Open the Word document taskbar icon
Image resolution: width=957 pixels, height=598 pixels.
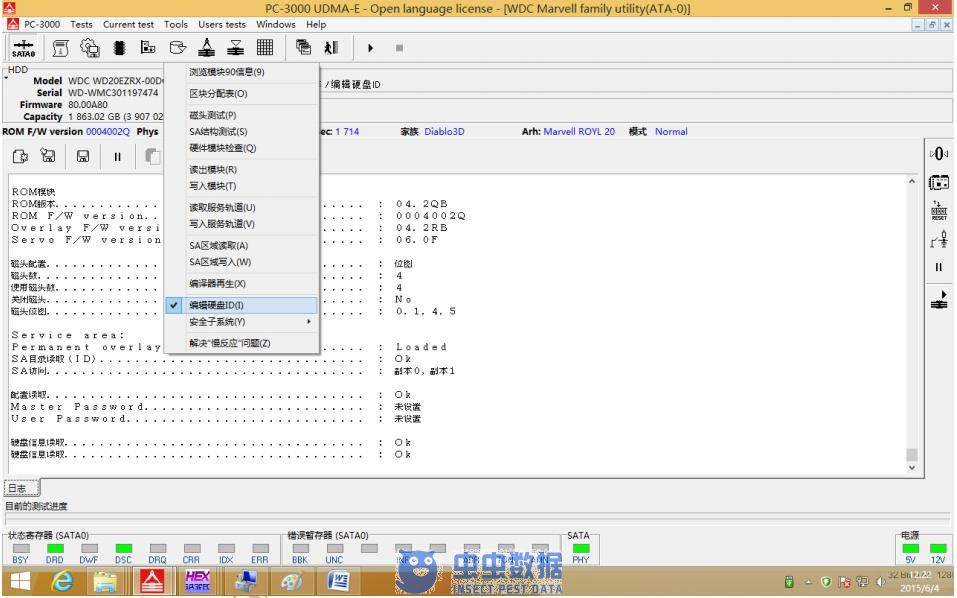coord(338,581)
